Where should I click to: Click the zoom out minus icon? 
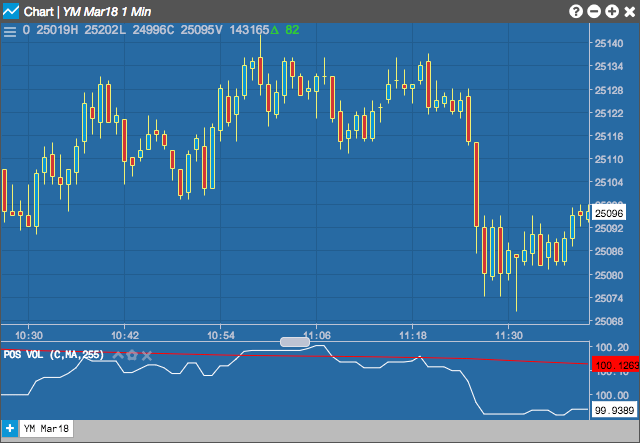594,11
